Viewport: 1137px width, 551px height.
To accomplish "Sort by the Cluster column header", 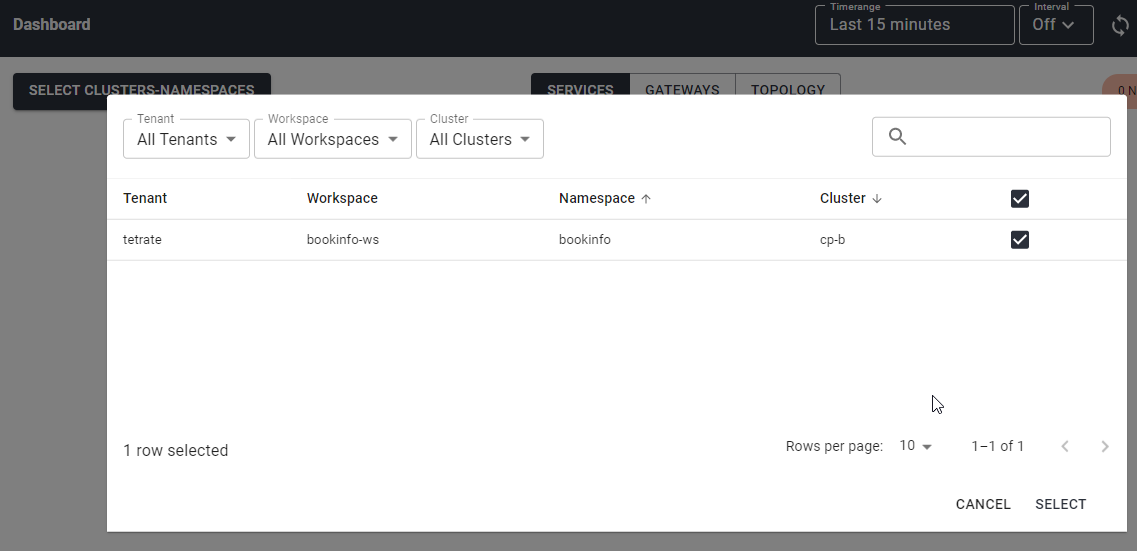I will 843,199.
